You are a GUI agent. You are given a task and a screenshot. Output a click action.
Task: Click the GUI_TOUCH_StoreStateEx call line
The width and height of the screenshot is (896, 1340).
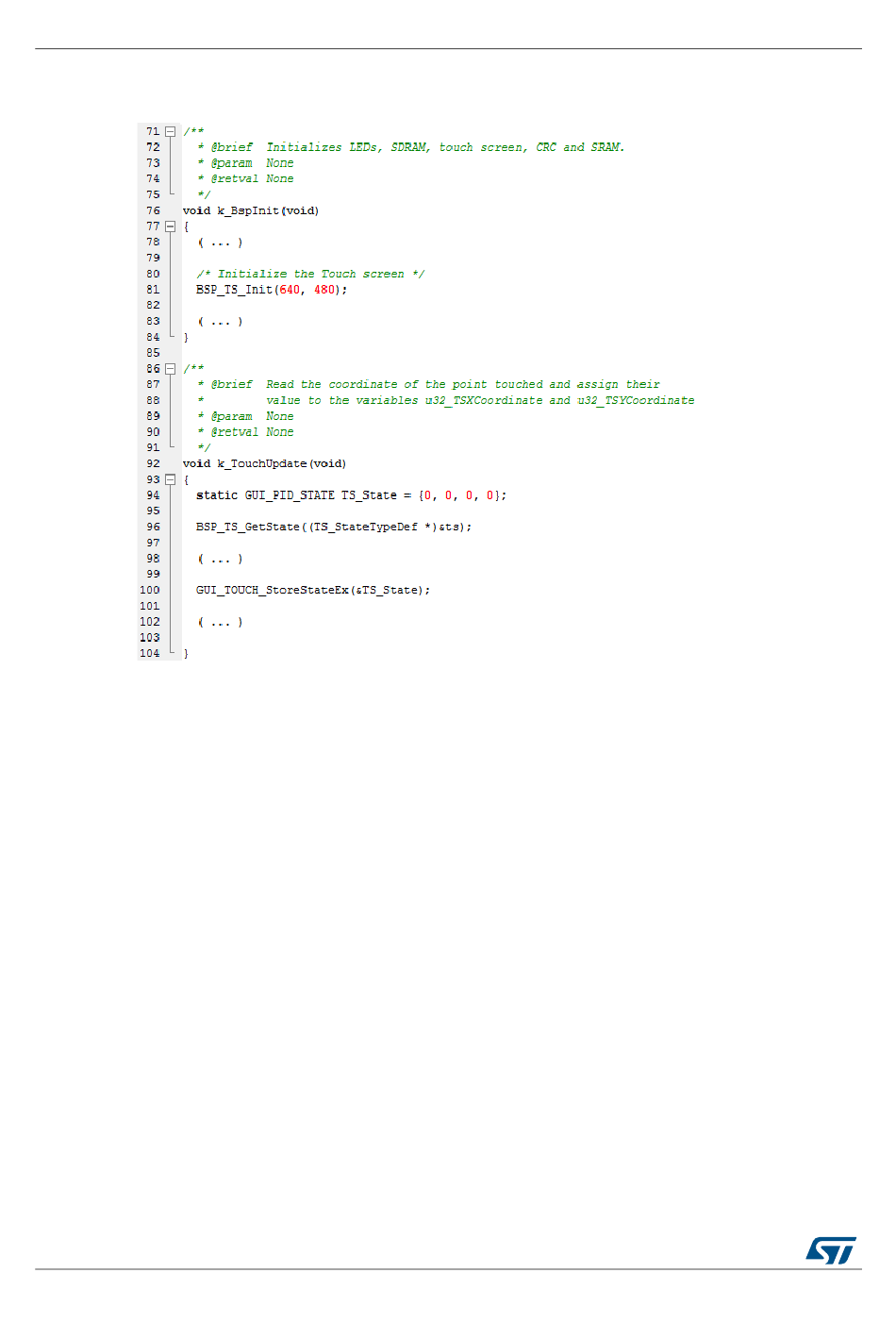tap(313, 590)
